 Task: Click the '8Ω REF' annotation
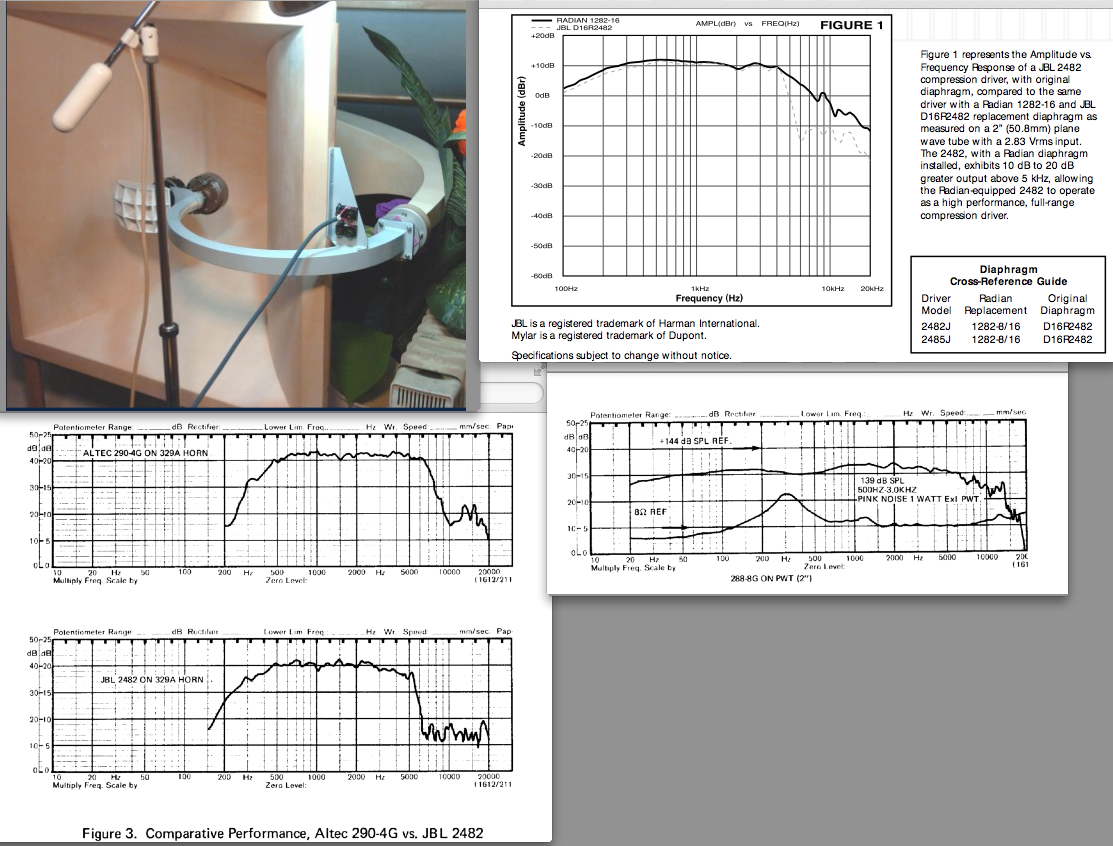pos(650,512)
